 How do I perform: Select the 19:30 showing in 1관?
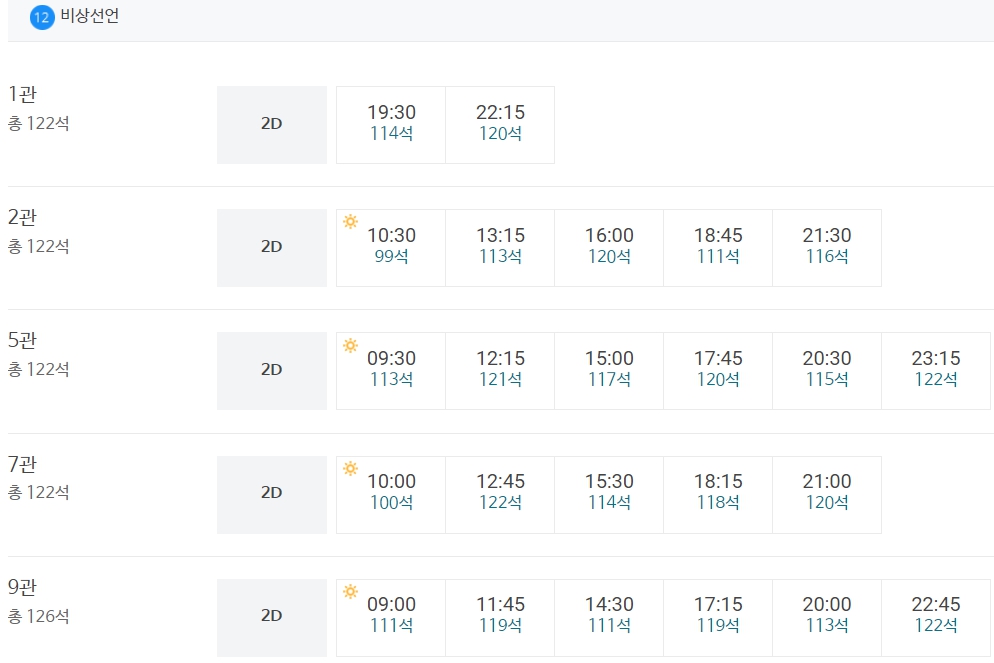[391, 125]
